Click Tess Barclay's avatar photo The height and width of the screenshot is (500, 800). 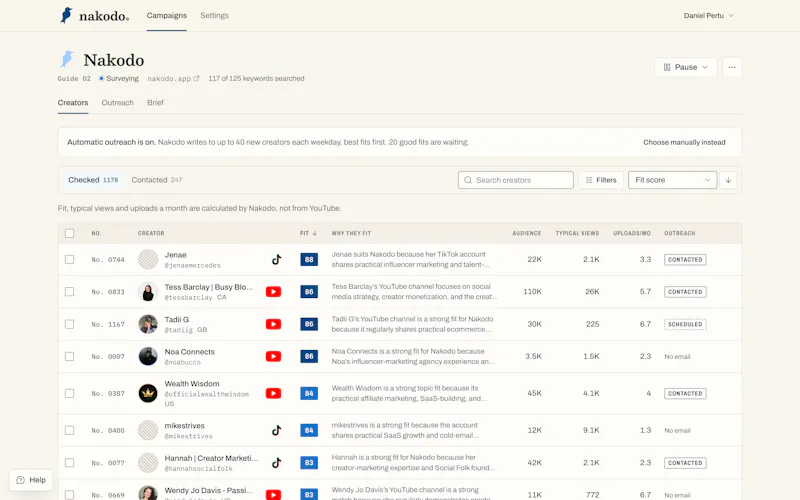pos(148,292)
